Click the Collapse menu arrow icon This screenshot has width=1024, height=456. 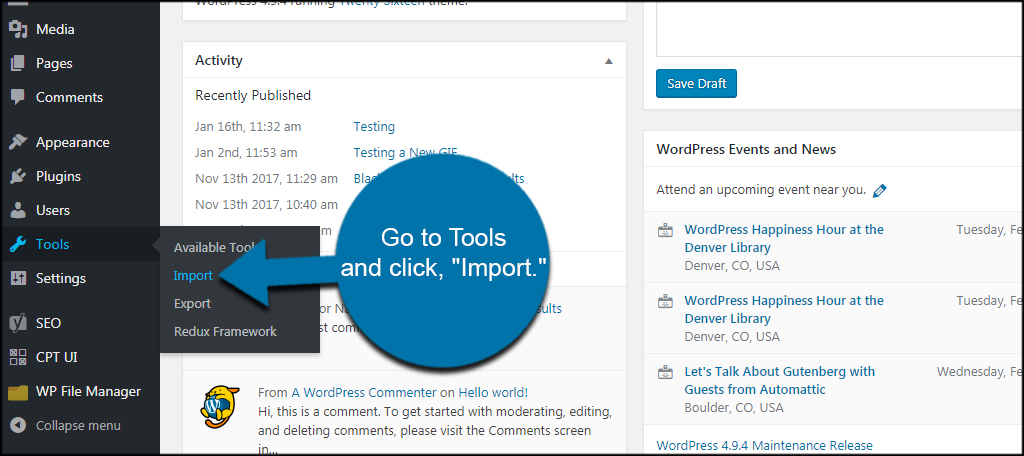tap(18, 425)
